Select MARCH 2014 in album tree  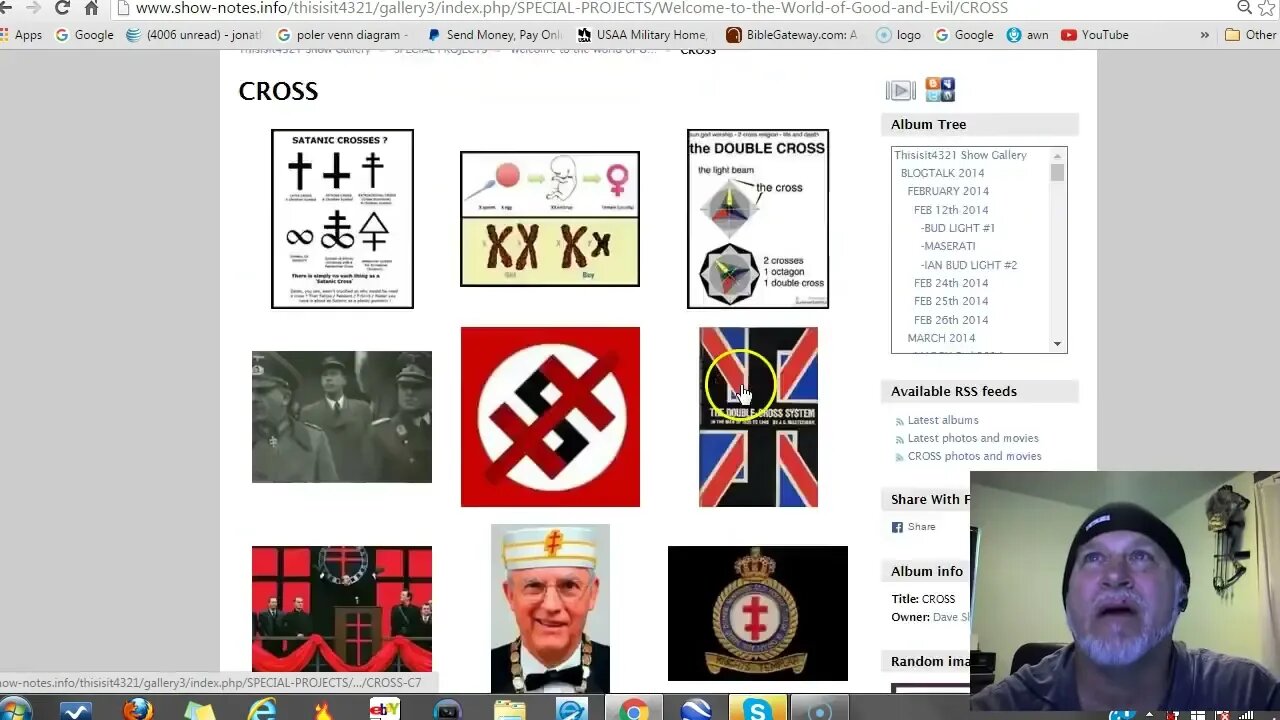(x=941, y=338)
